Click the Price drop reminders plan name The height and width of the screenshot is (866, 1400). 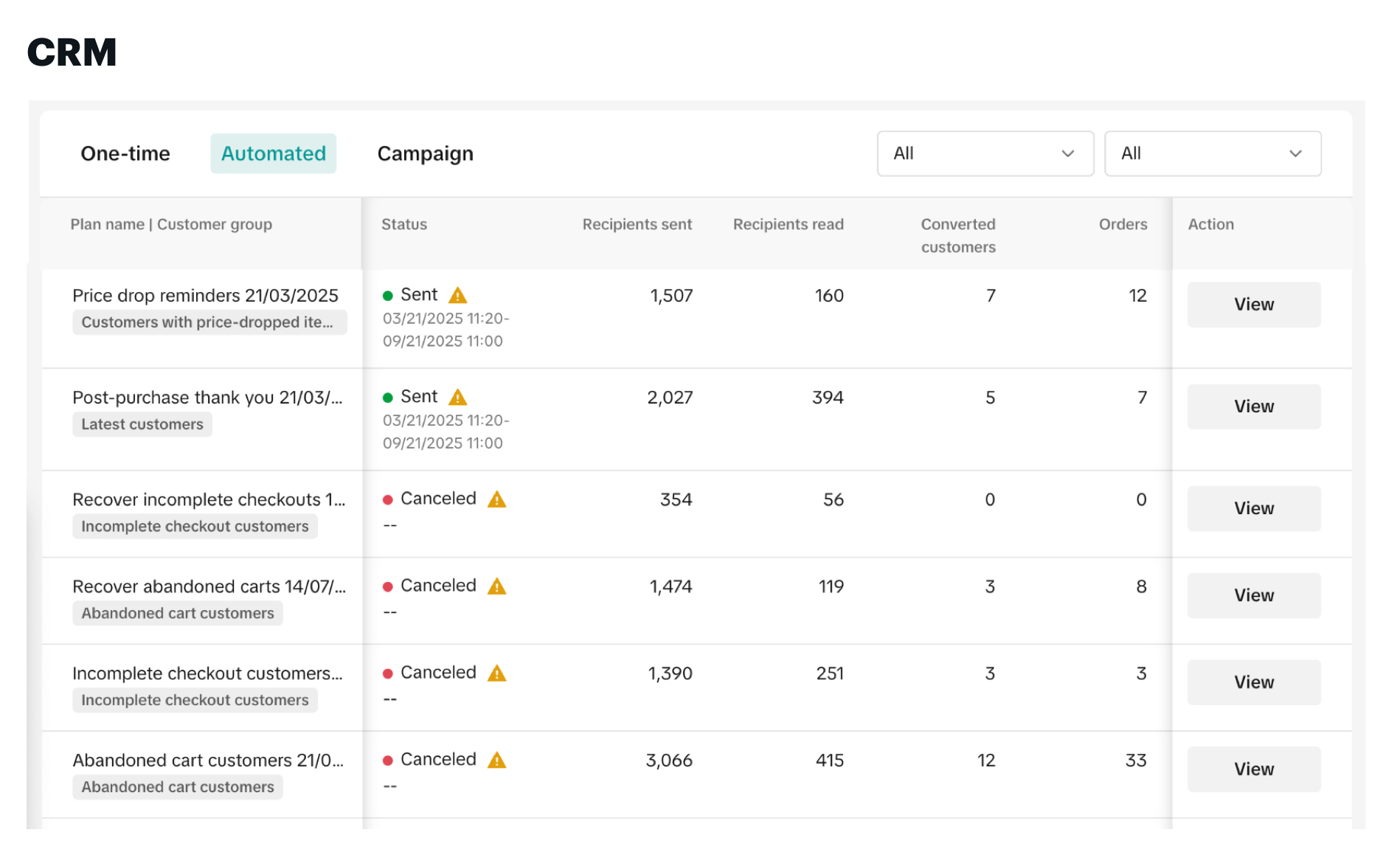click(x=205, y=296)
